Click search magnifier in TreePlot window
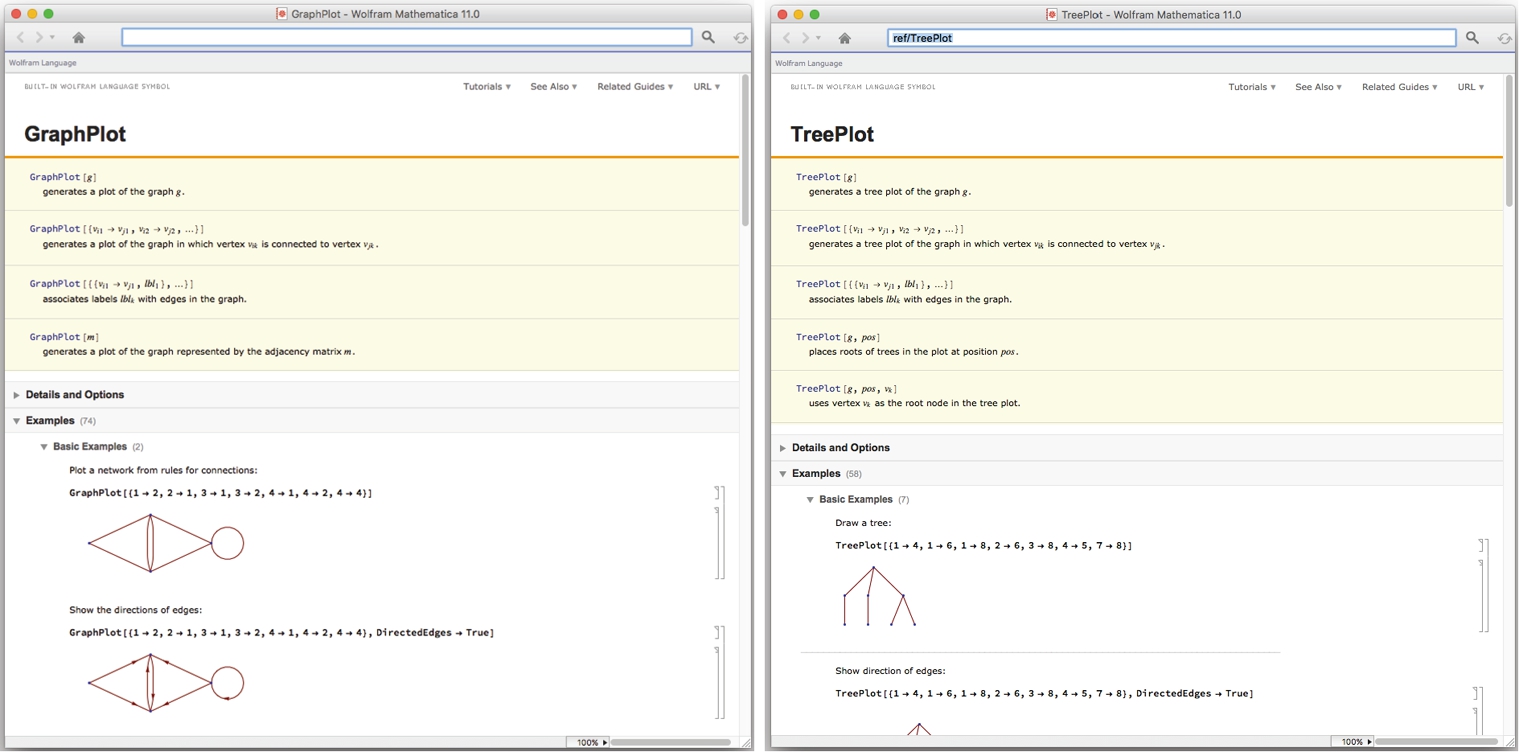Viewport: 1519px width, 752px height. pyautogui.click(x=1473, y=37)
